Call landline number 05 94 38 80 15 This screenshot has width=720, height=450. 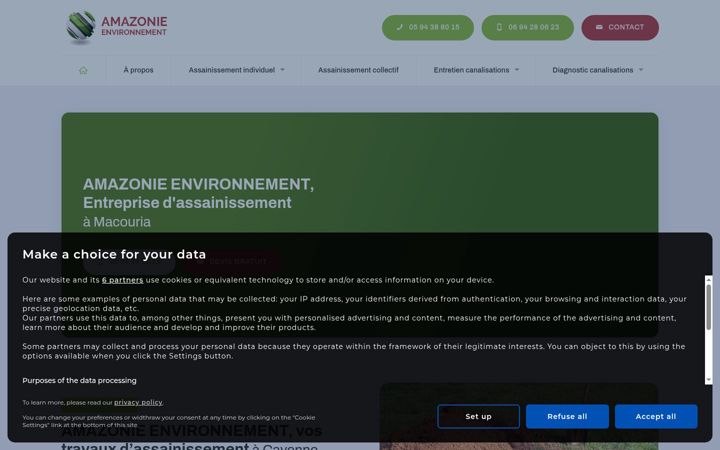pyautogui.click(x=428, y=28)
